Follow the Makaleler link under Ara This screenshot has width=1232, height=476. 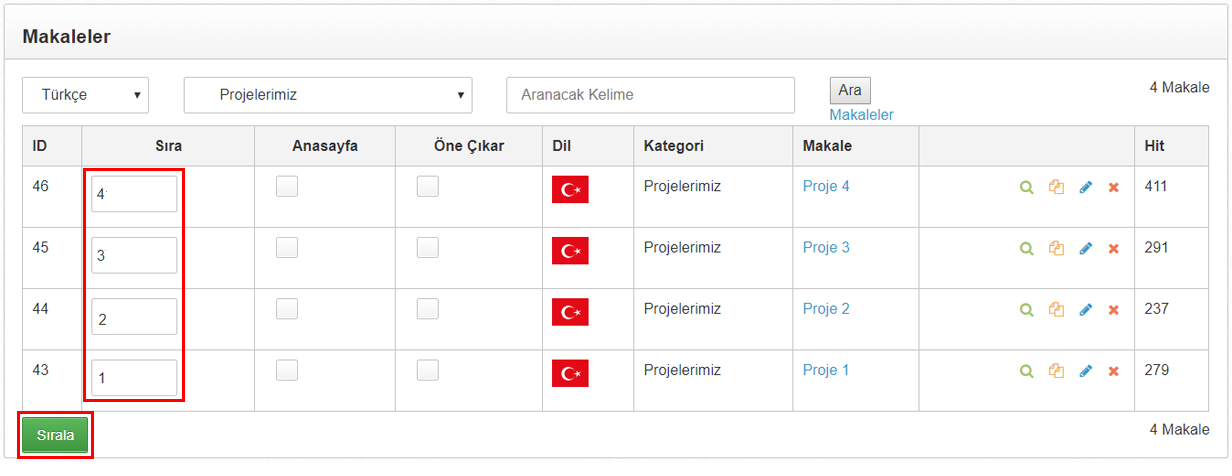(861, 115)
